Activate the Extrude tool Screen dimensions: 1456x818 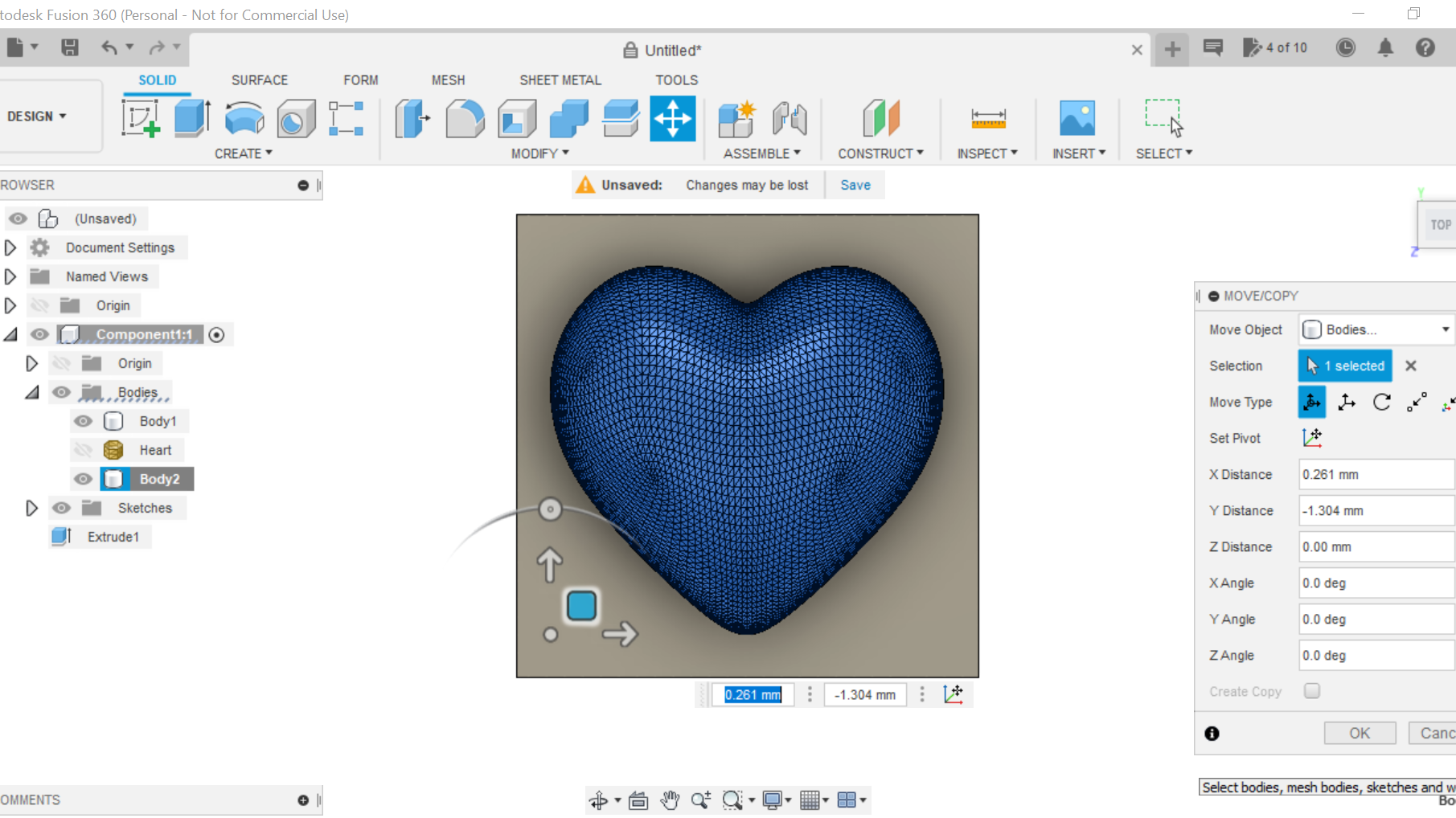191,118
